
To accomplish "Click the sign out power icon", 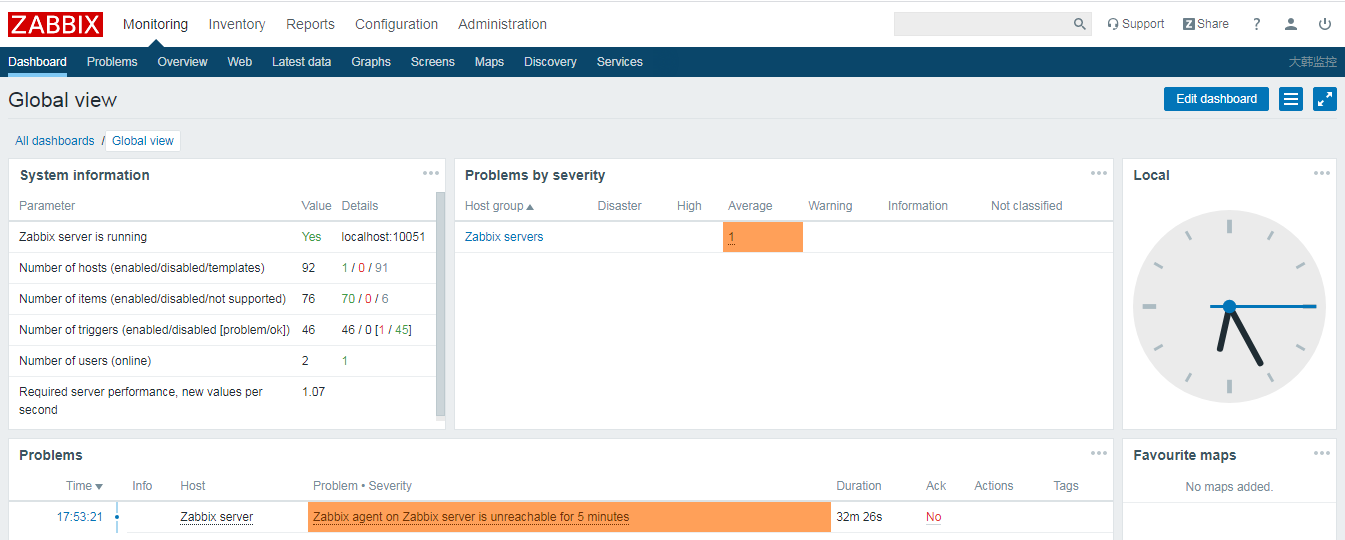I will tap(1325, 24).
